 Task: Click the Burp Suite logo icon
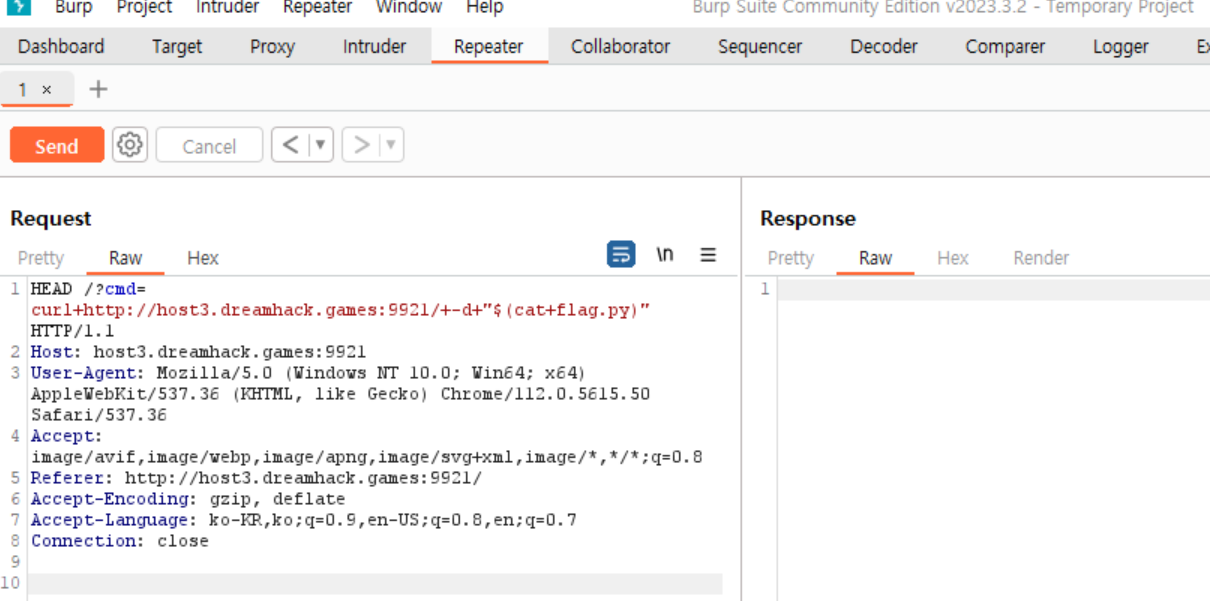(17, 6)
